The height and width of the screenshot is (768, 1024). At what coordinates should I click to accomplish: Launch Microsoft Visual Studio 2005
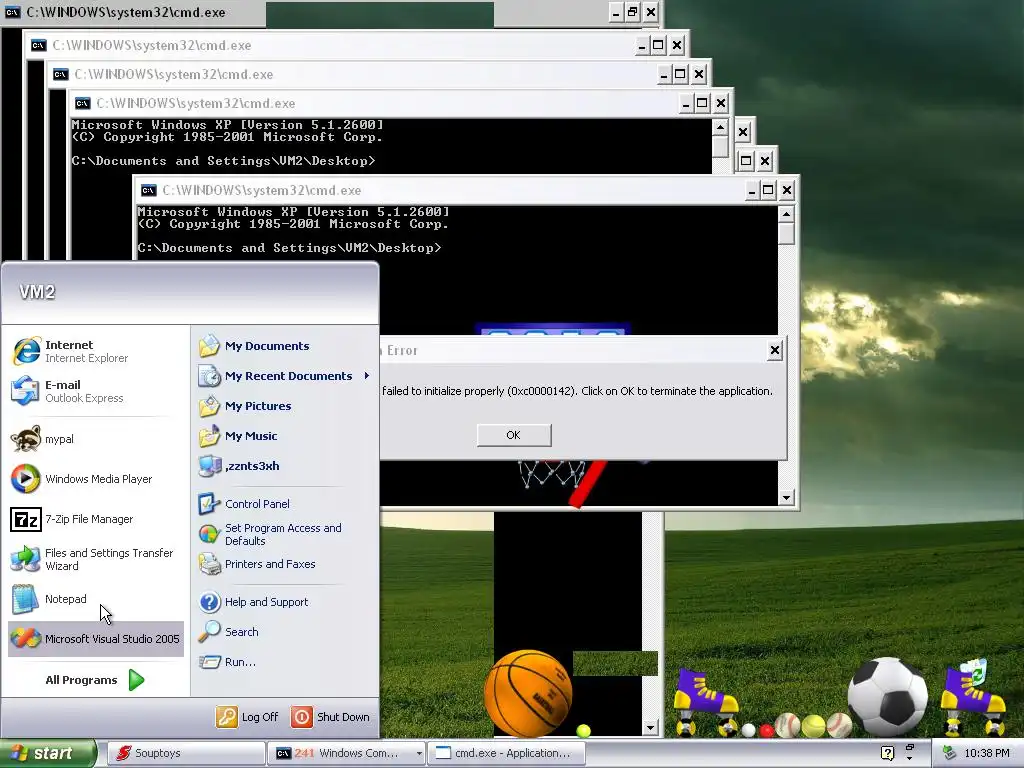(x=95, y=639)
